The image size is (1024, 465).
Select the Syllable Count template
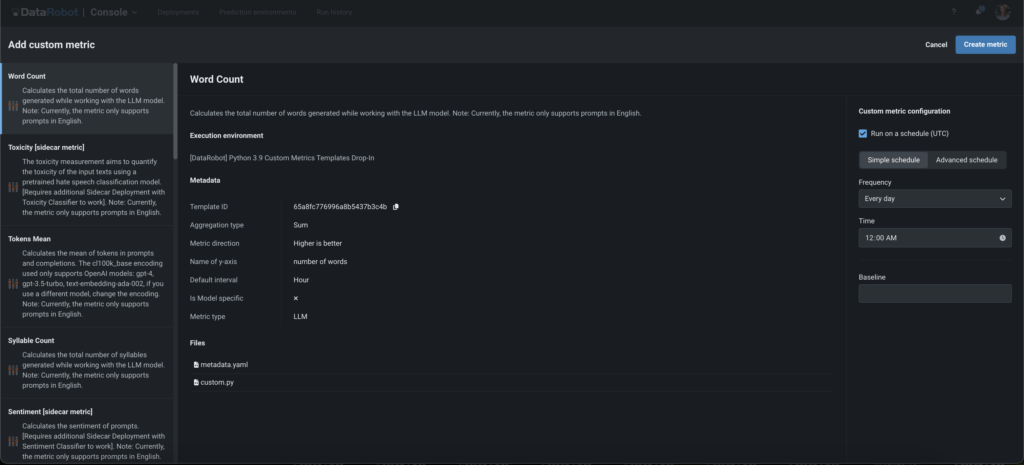point(87,362)
